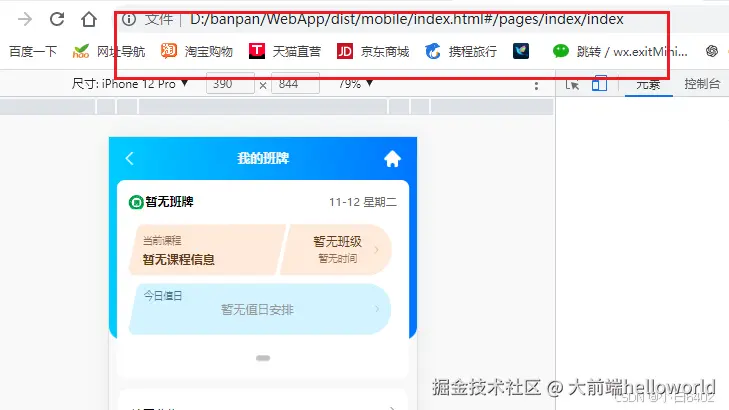The image size is (729, 410).
Task: Open the device toolbar three-dot menu
Action: pyautogui.click(x=536, y=86)
